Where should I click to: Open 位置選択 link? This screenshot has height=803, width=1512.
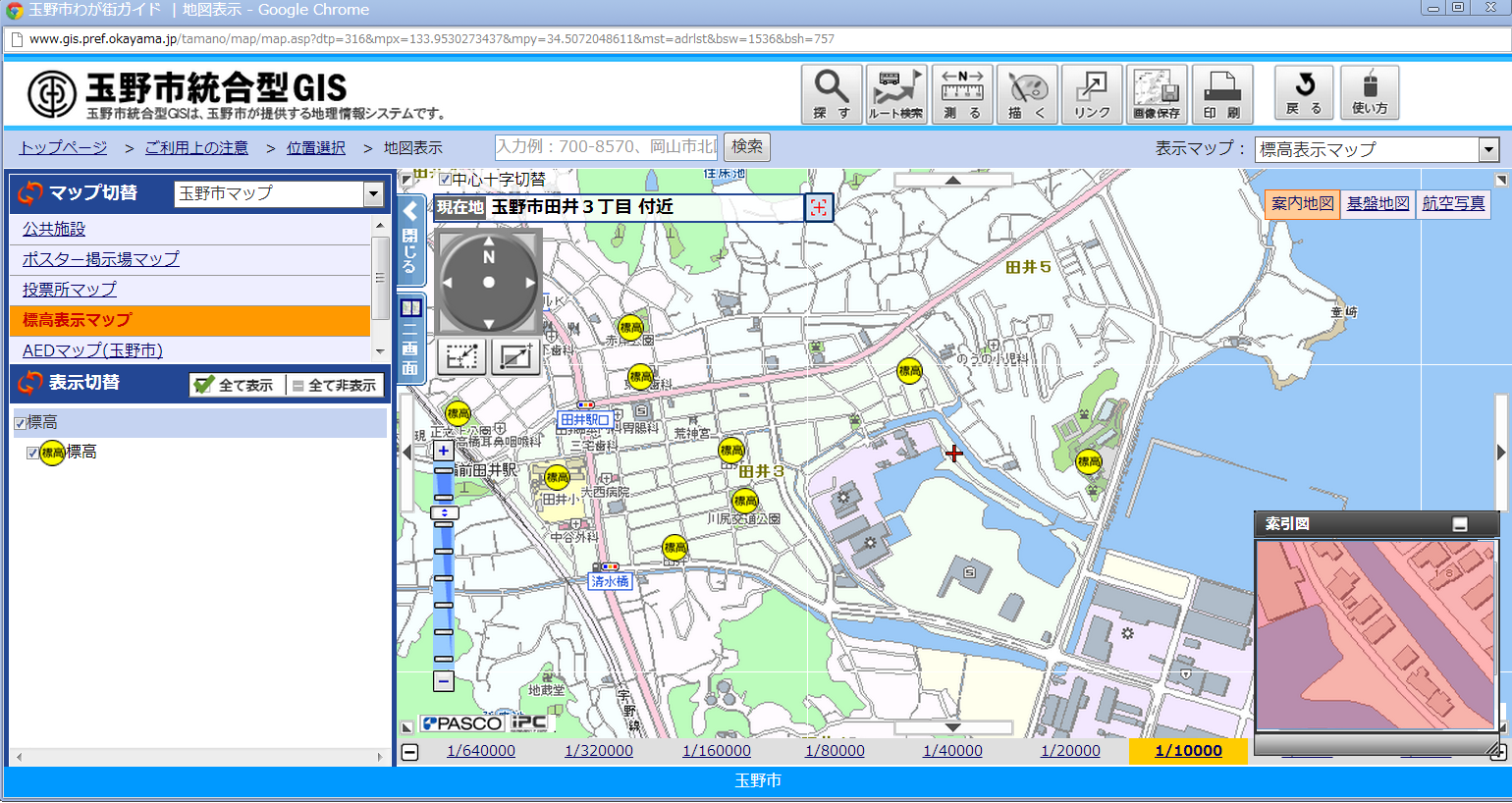pyautogui.click(x=316, y=148)
